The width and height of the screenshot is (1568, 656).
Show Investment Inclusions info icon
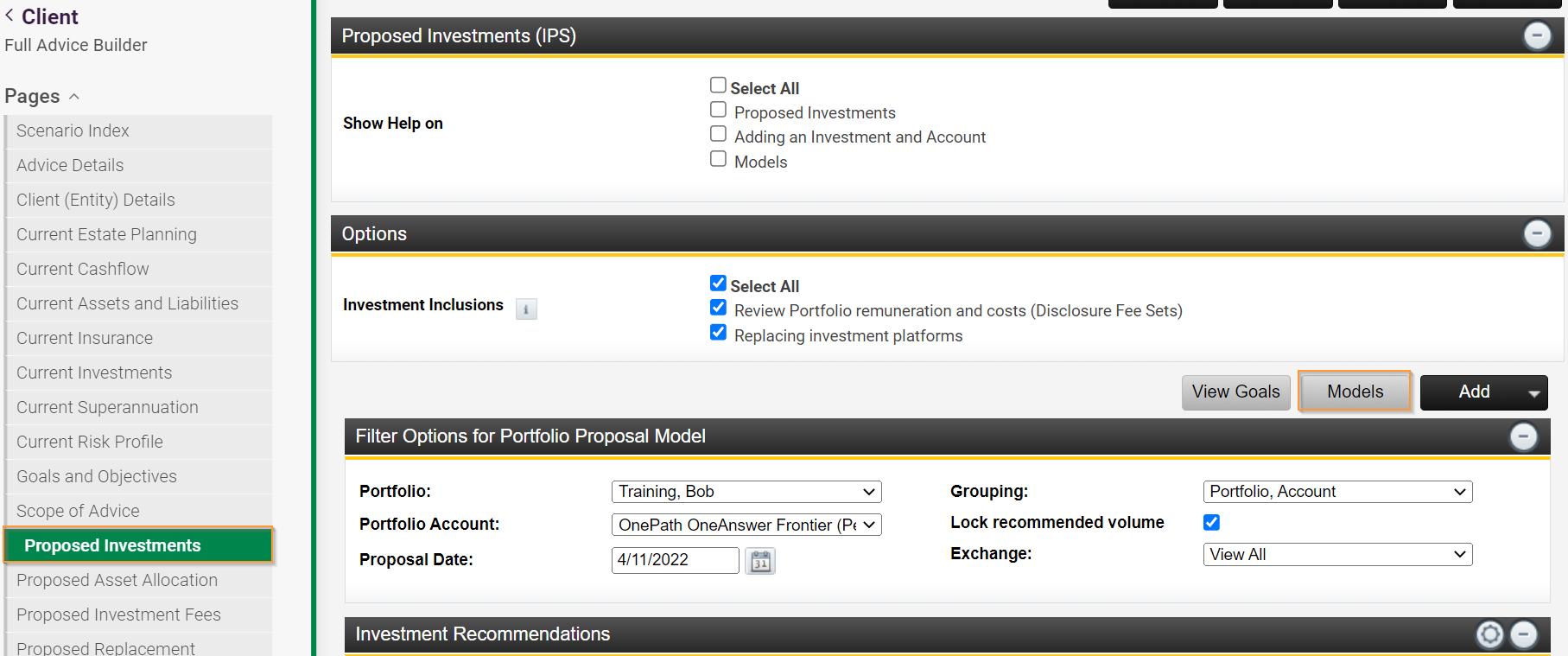(526, 309)
